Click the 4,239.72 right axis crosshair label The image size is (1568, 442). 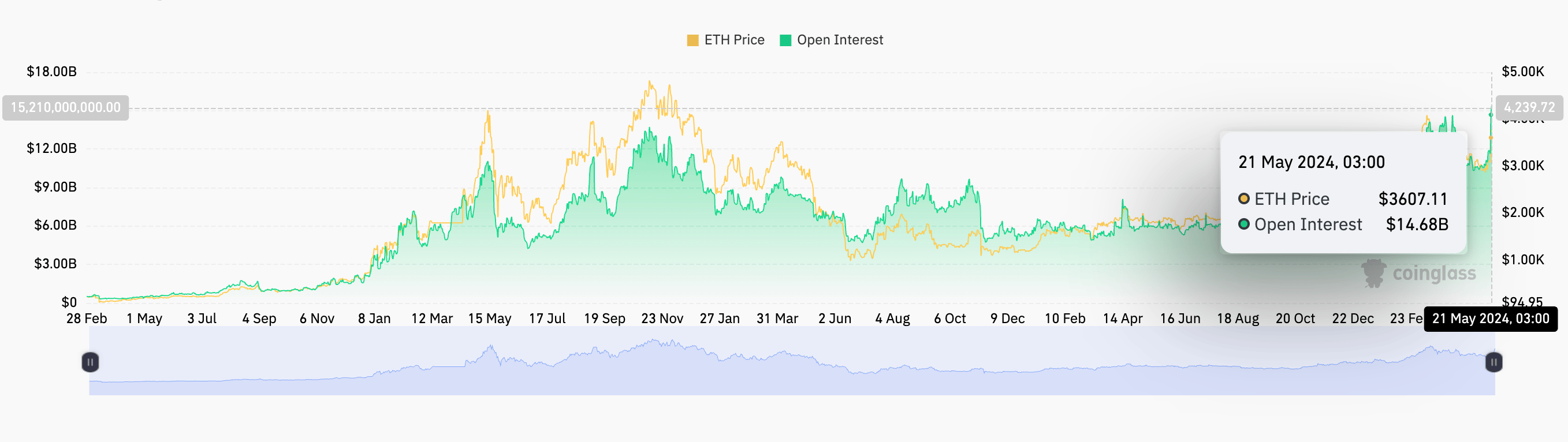(1529, 107)
